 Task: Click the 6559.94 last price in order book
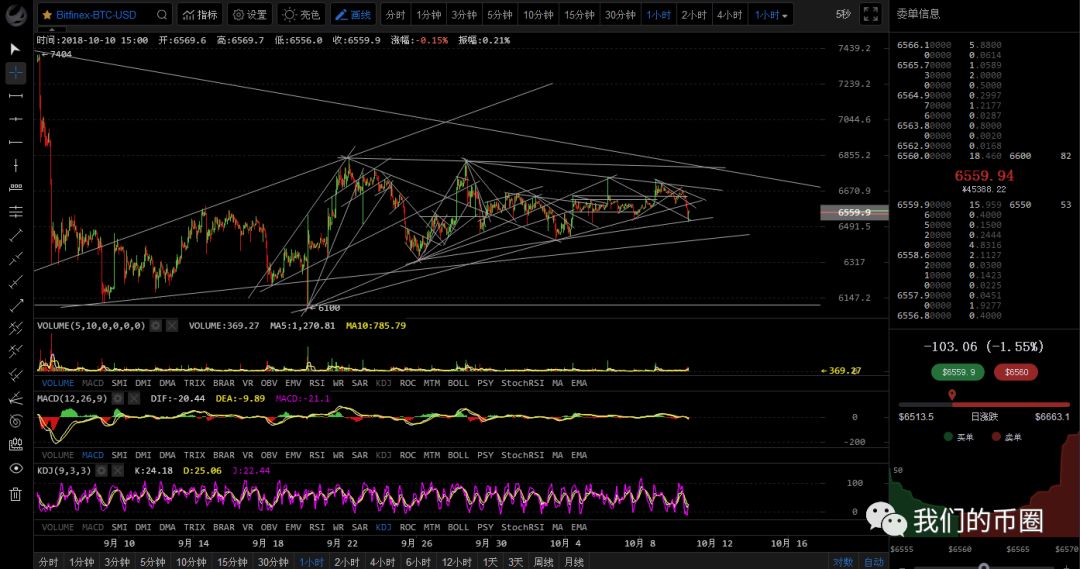(984, 176)
